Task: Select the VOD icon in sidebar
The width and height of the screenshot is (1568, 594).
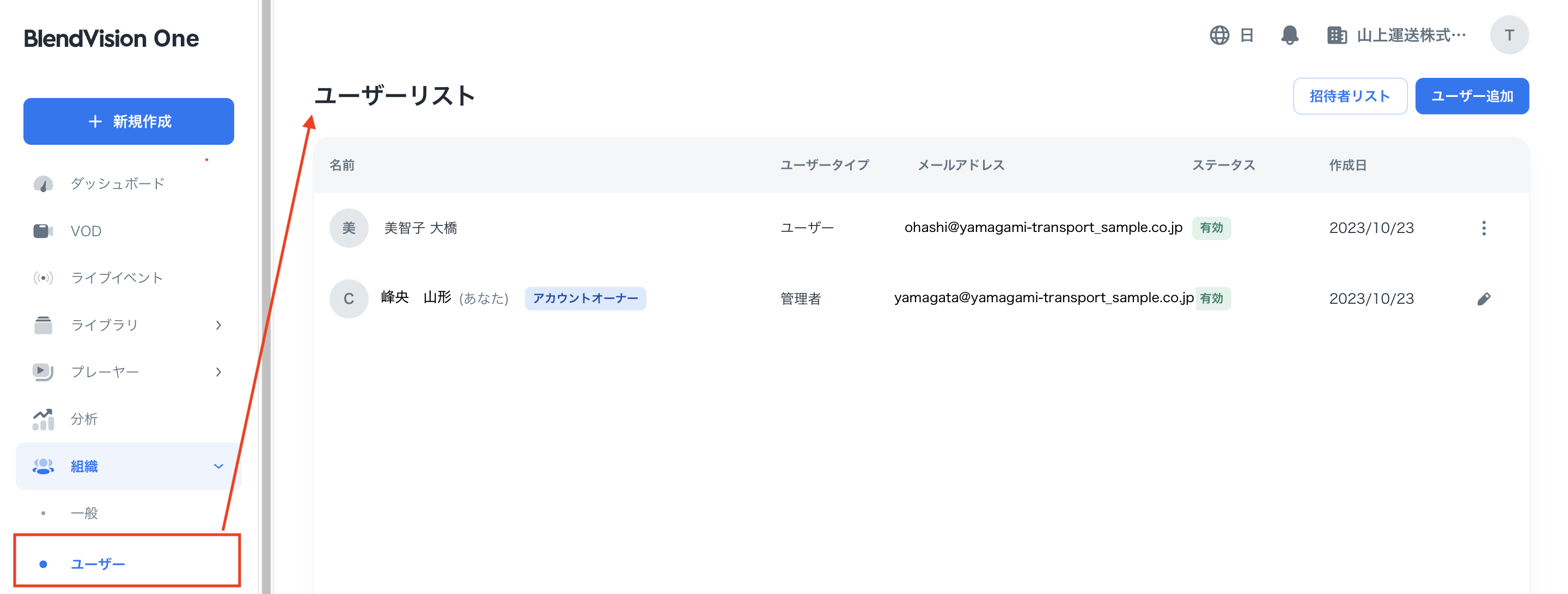Action: click(42, 231)
